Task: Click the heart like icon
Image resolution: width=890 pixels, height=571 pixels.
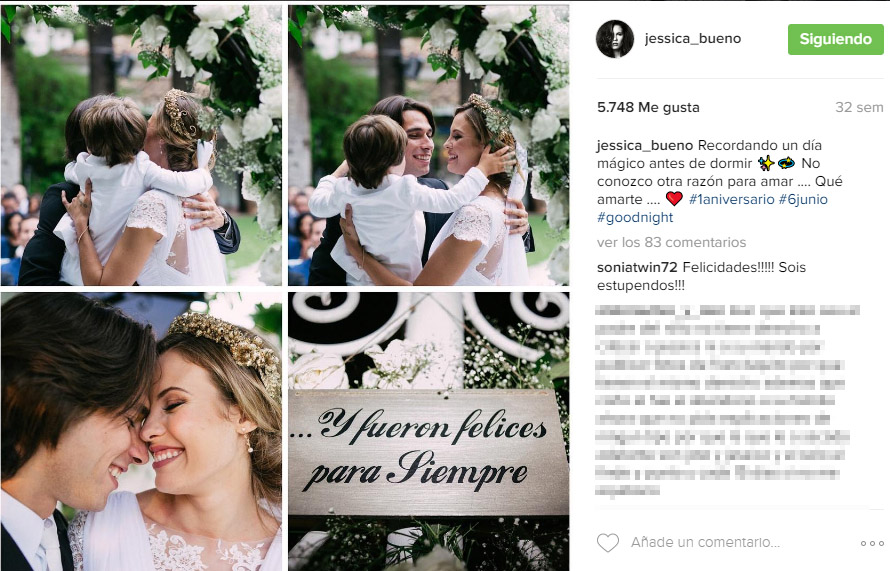Action: [x=608, y=543]
